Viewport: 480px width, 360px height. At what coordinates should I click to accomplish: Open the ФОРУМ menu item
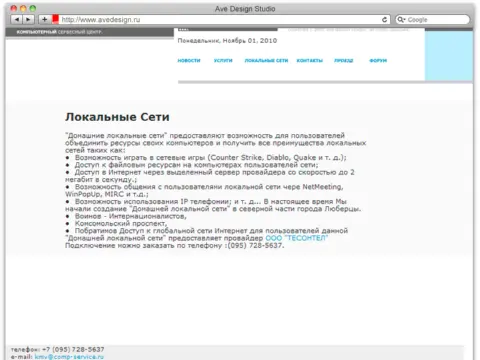[378, 60]
